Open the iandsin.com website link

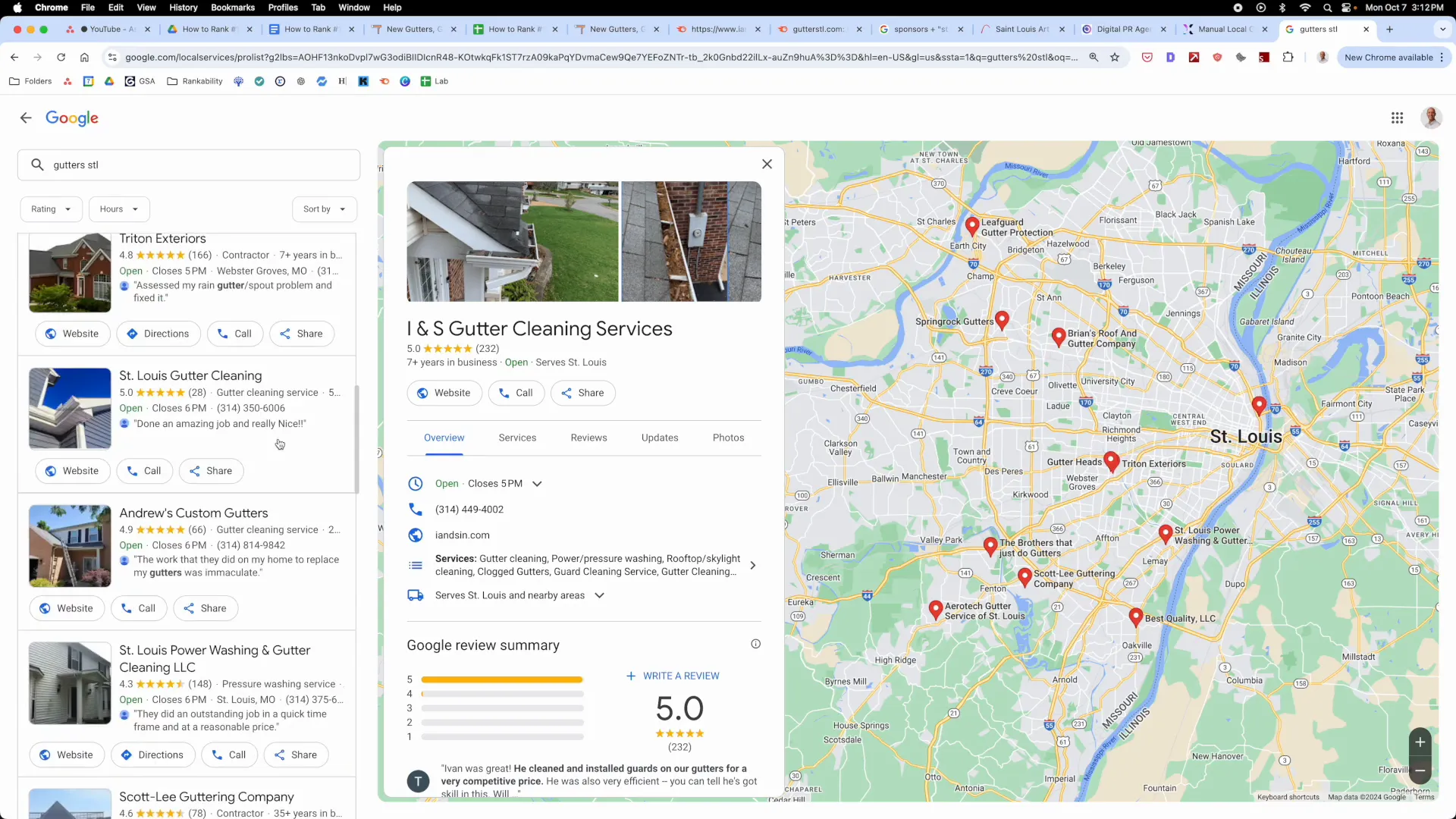463,535
